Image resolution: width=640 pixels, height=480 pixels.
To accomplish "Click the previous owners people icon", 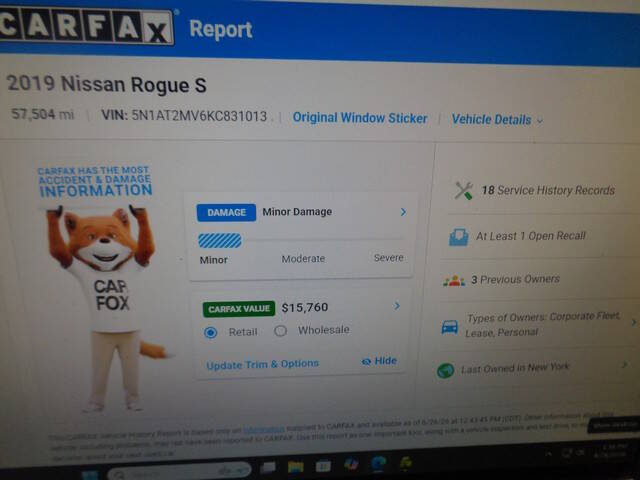I will coord(454,281).
